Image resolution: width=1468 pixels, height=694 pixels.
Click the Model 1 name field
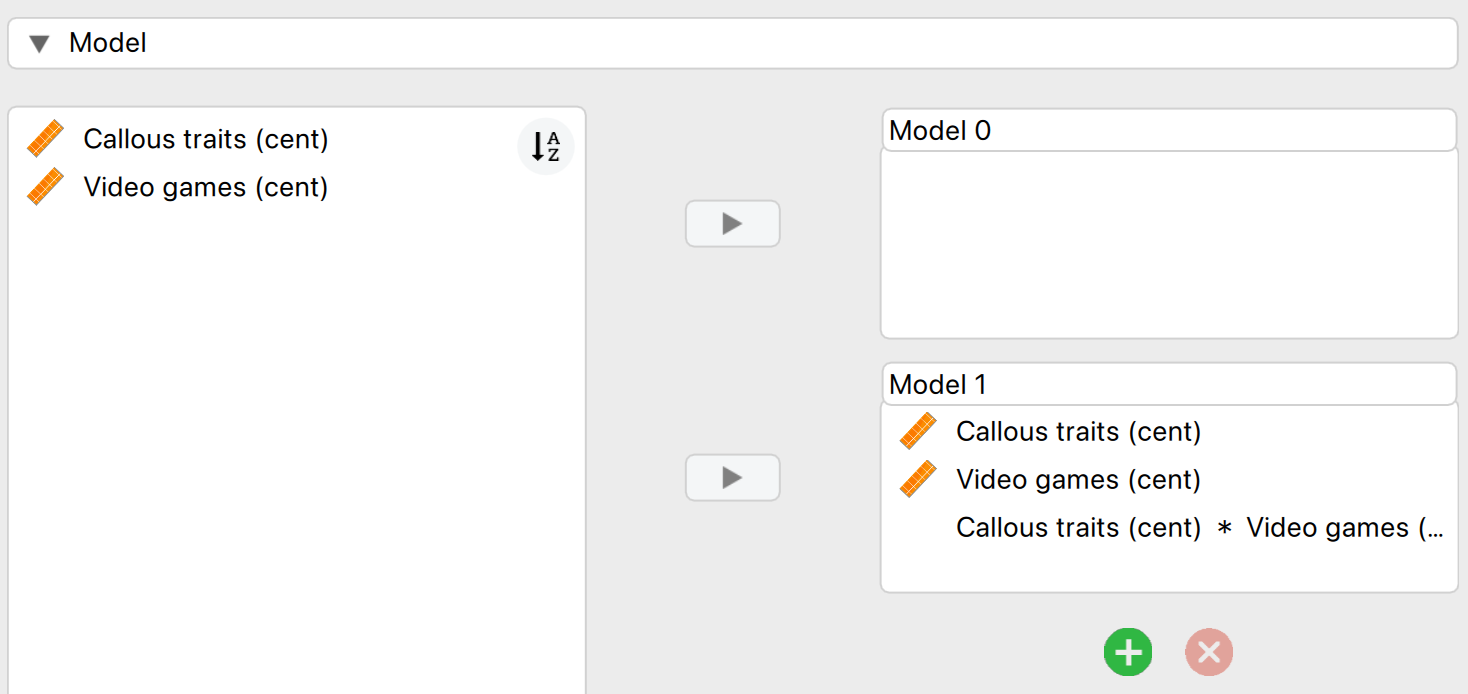[x=1169, y=384]
